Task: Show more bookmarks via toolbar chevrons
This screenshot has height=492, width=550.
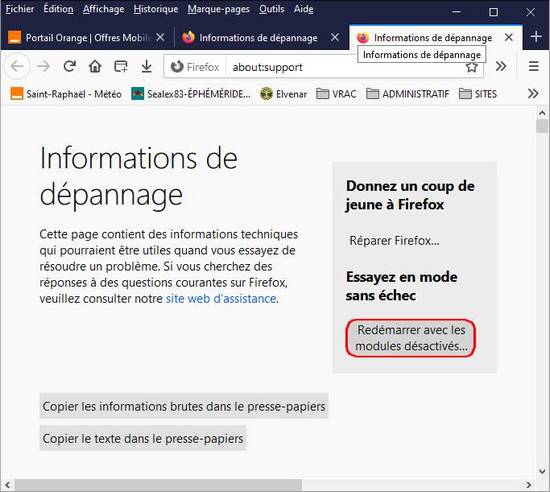Action: point(533,94)
